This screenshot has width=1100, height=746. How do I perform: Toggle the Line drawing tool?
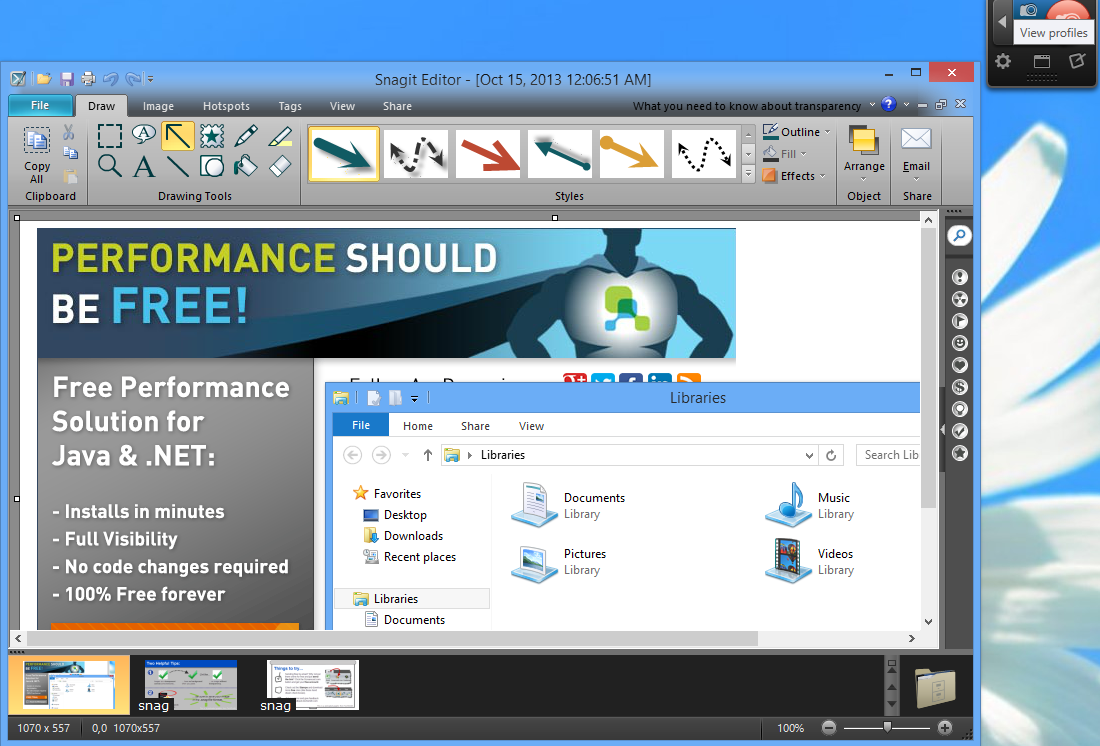pyautogui.click(x=178, y=166)
